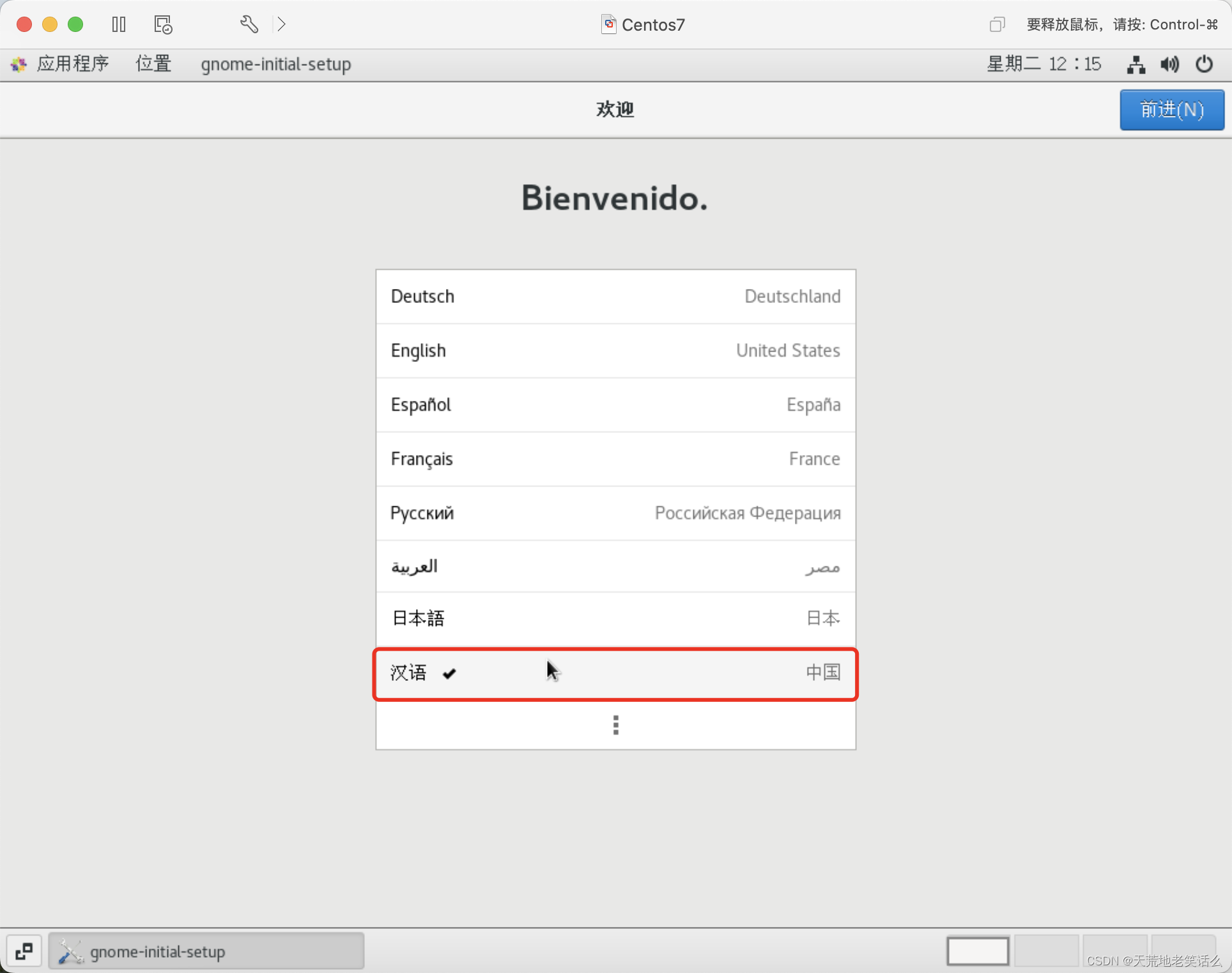Viewport: 1232px width, 973px height.
Task: Pause the virtual machine
Action: [x=119, y=24]
